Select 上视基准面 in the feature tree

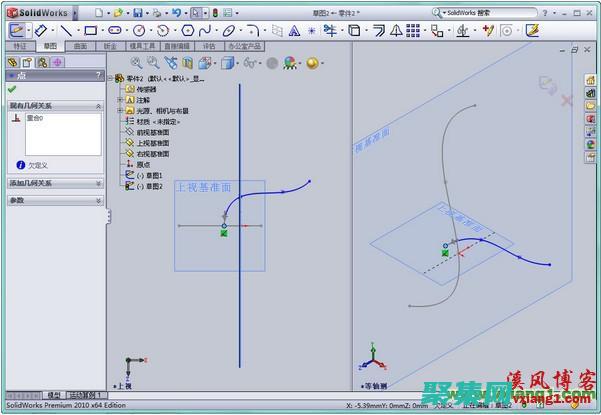[152, 143]
